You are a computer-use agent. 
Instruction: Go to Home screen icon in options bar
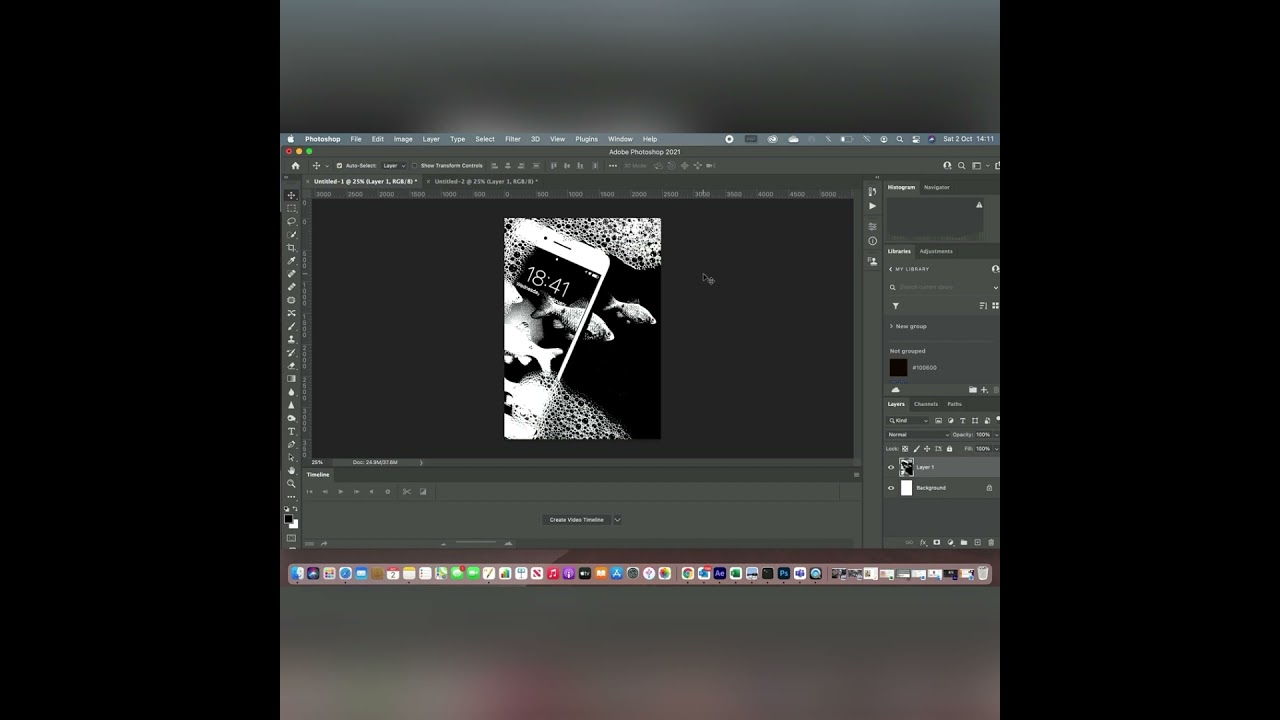[295, 166]
